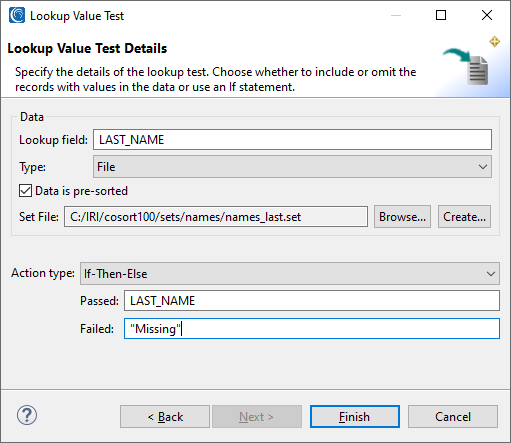Click the Lookup field input box
Screen dimensions: 511x443
click(x=292, y=140)
